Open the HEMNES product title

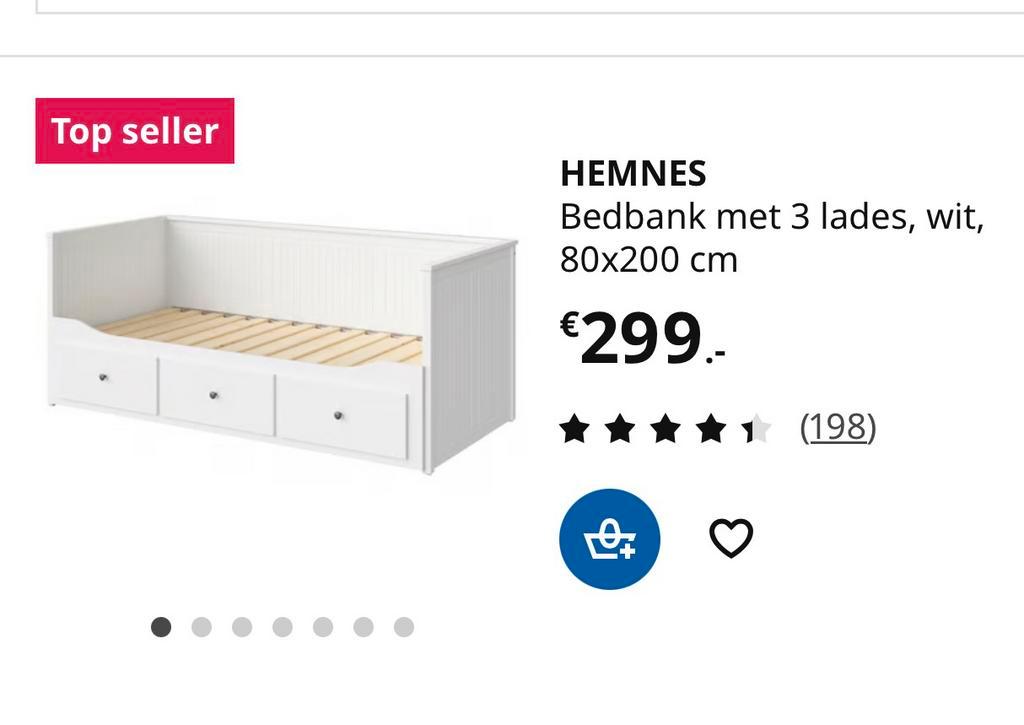pos(633,174)
